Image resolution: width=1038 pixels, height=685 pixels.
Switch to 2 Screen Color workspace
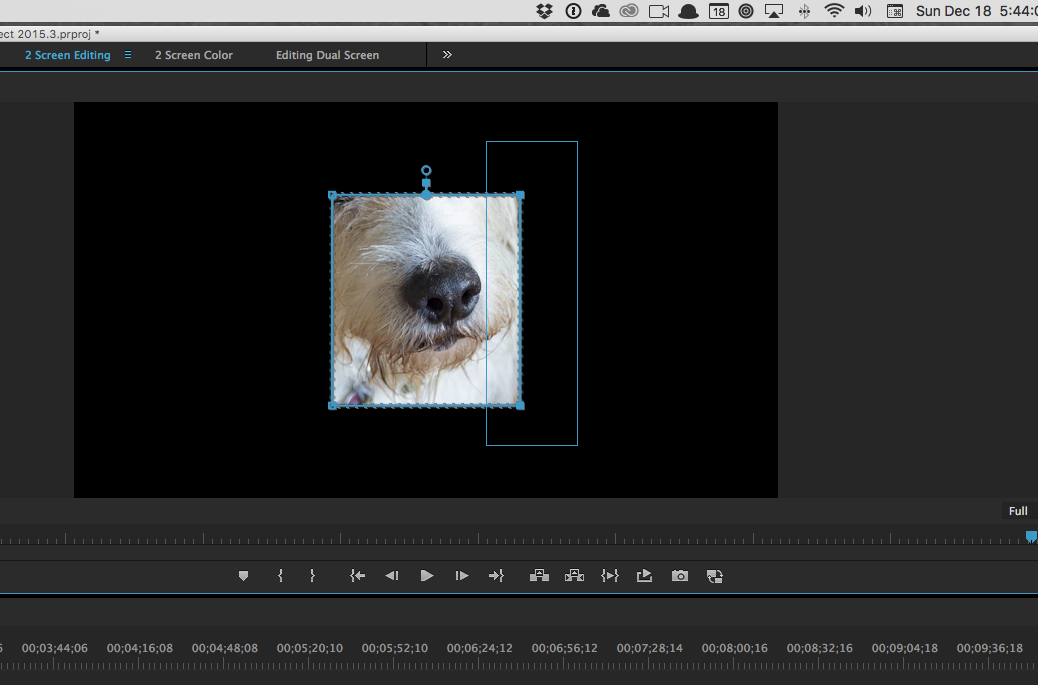pyautogui.click(x=194, y=55)
